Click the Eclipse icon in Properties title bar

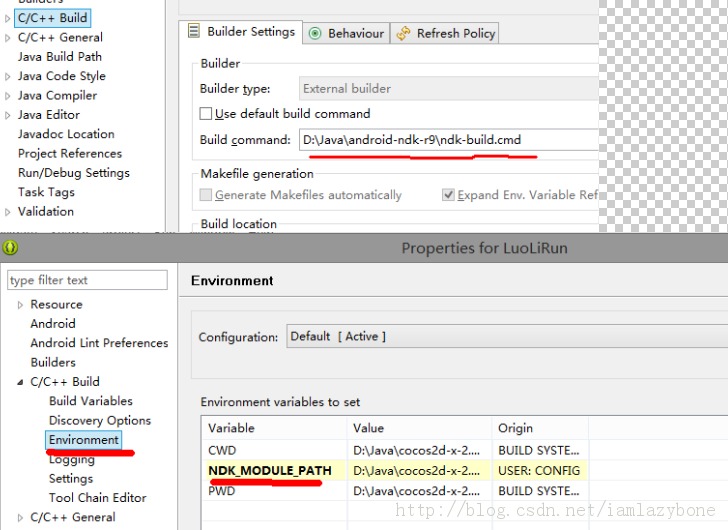coord(10,247)
